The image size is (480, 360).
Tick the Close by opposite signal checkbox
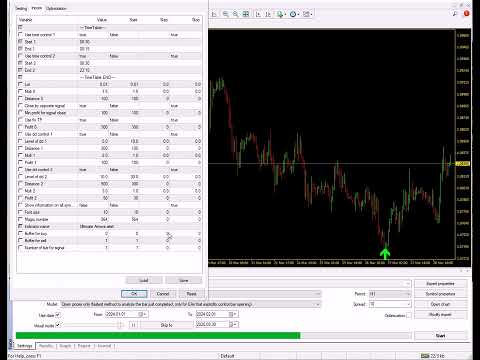click(x=21, y=106)
